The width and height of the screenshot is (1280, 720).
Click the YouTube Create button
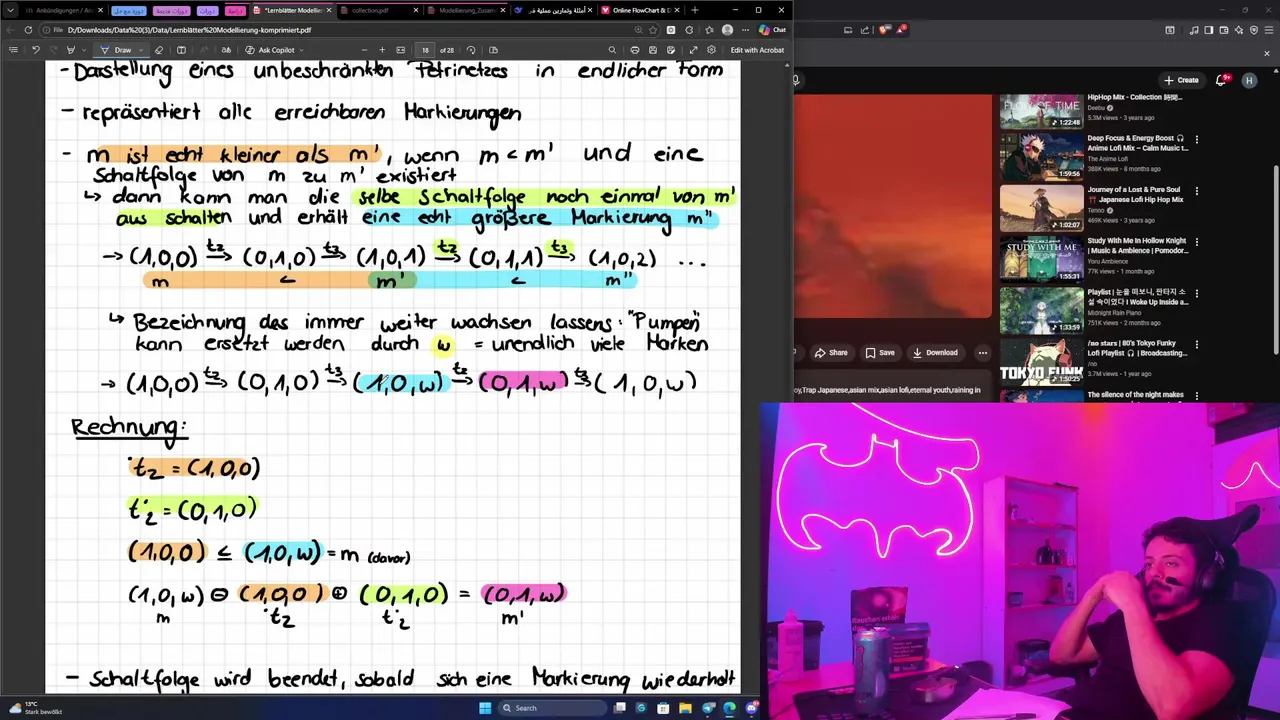(1181, 79)
